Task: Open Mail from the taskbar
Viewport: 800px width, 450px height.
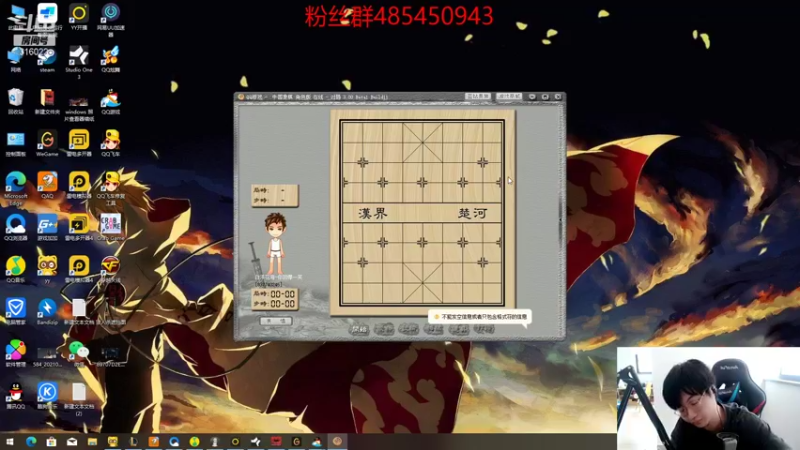Action: click(x=72, y=441)
